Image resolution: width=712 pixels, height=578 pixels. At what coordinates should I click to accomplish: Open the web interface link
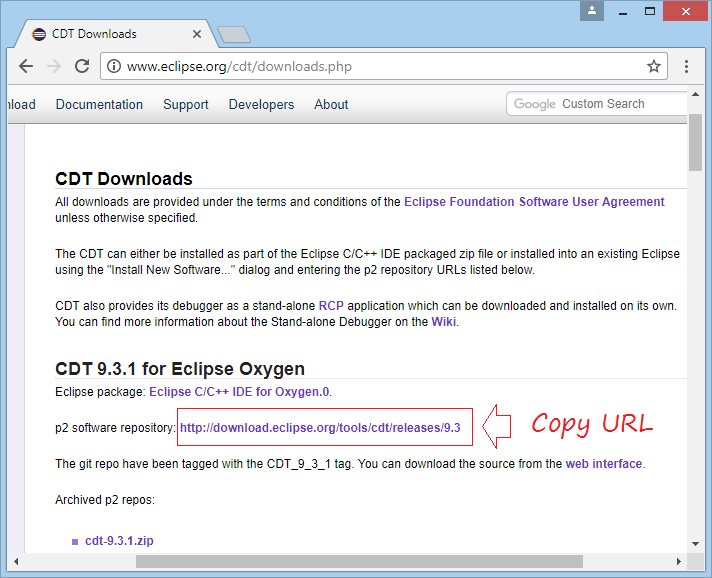pyautogui.click(x=603, y=464)
